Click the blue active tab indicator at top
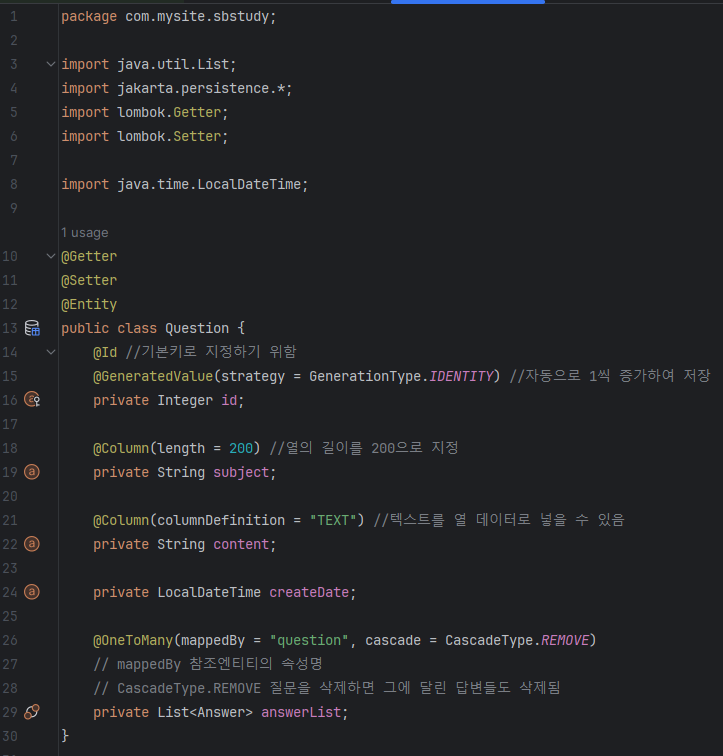 click(x=468, y=2)
